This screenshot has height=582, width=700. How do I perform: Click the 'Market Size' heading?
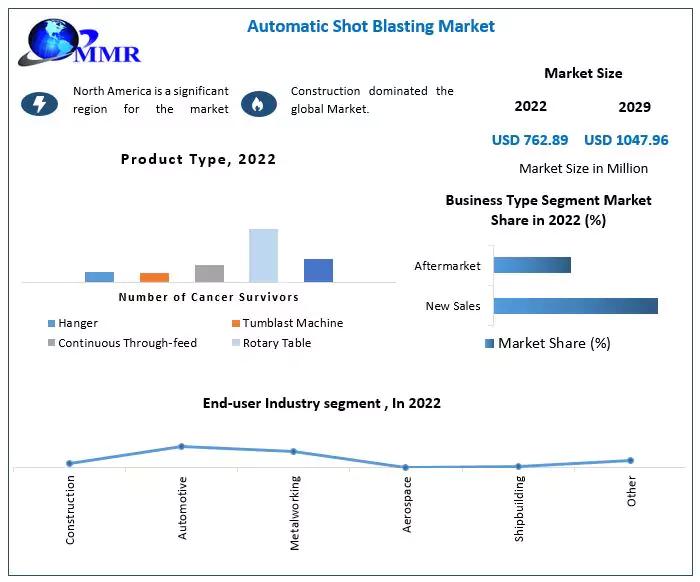[583, 73]
